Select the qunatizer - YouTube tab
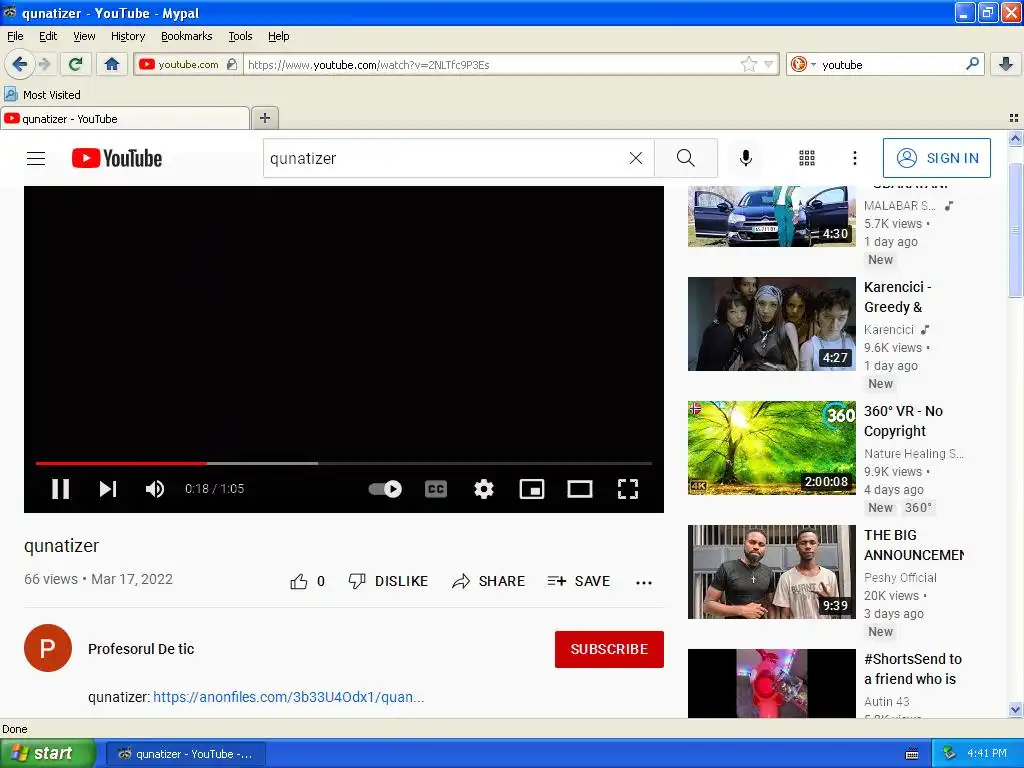 click(125, 119)
